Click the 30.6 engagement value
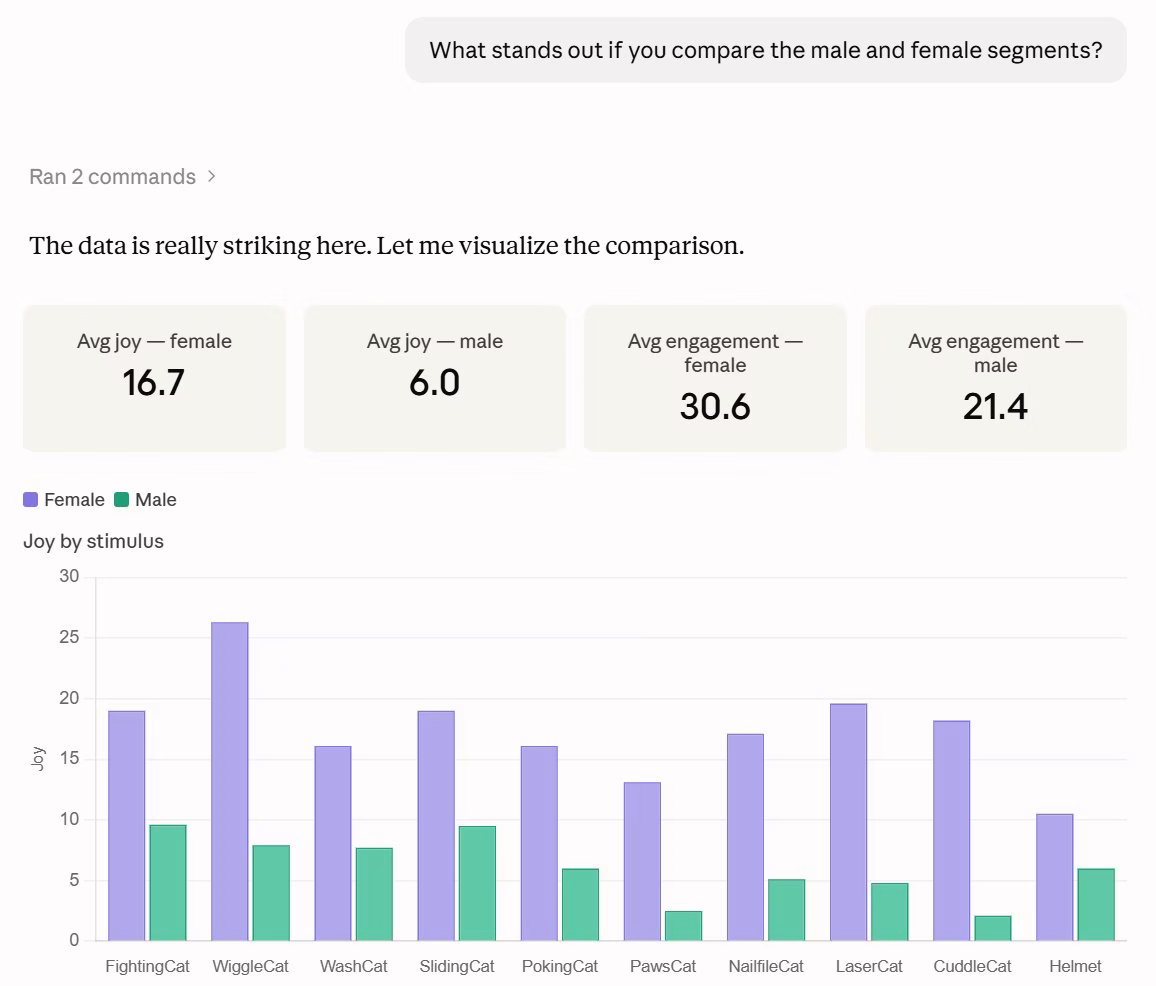Image resolution: width=1156 pixels, height=986 pixels. click(x=715, y=406)
